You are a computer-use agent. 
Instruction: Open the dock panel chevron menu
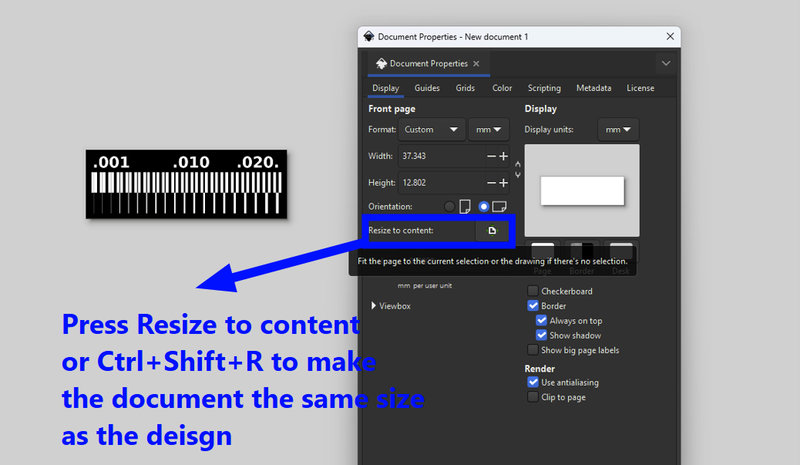coord(666,63)
